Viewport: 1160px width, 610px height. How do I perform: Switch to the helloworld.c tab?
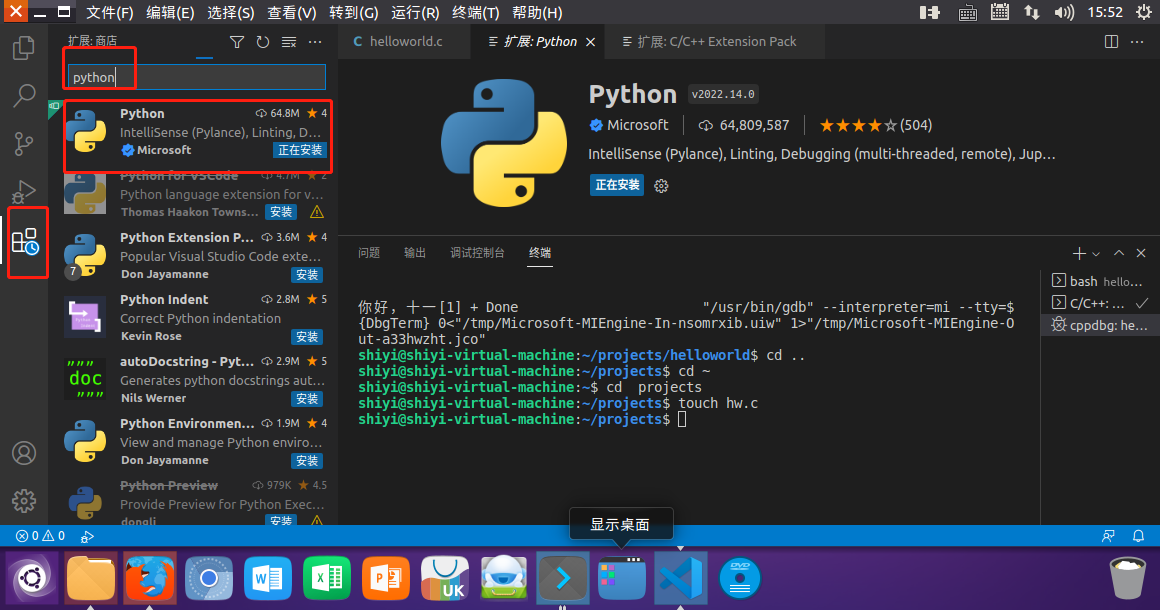pyautogui.click(x=404, y=42)
